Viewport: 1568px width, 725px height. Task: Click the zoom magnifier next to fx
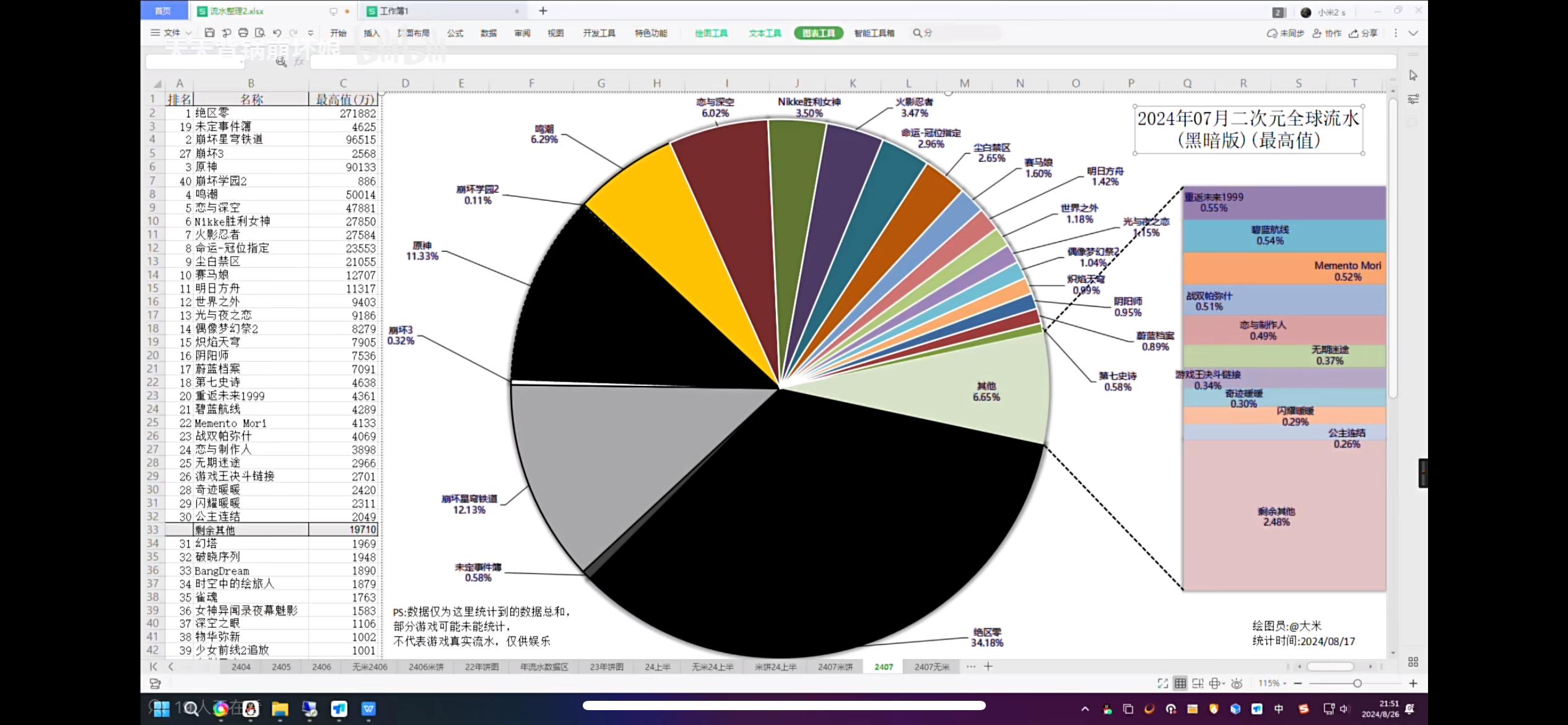281,61
